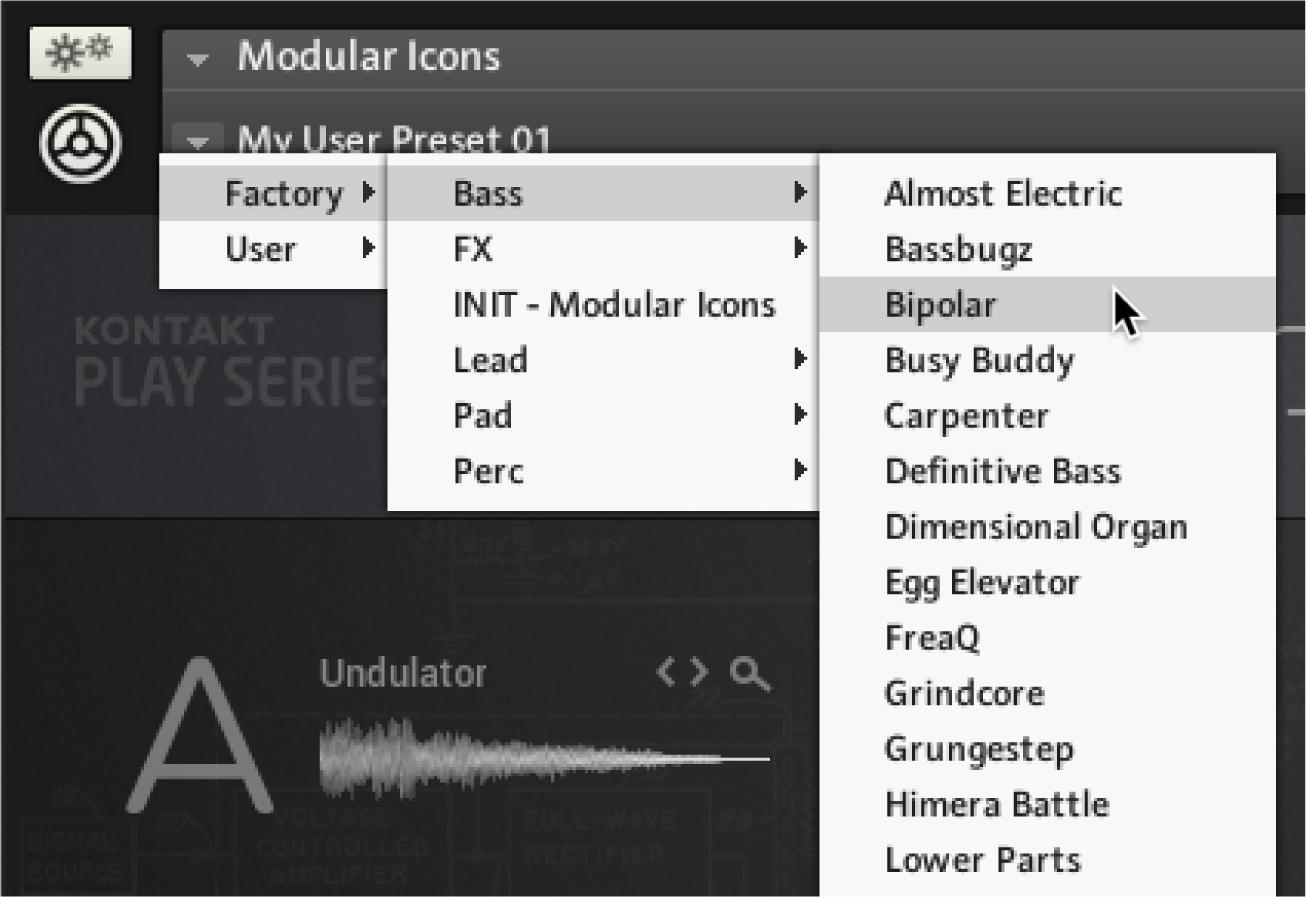Viewport: 1310px width, 897px height.
Task: Click the magnifier icon beside Undulator
Action: pyautogui.click(x=750, y=675)
